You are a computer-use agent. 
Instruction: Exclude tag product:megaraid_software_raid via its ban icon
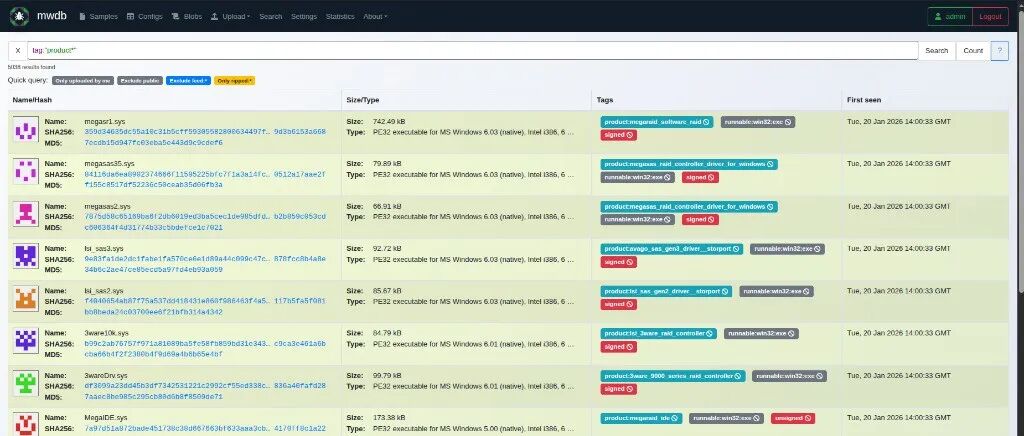click(706, 122)
